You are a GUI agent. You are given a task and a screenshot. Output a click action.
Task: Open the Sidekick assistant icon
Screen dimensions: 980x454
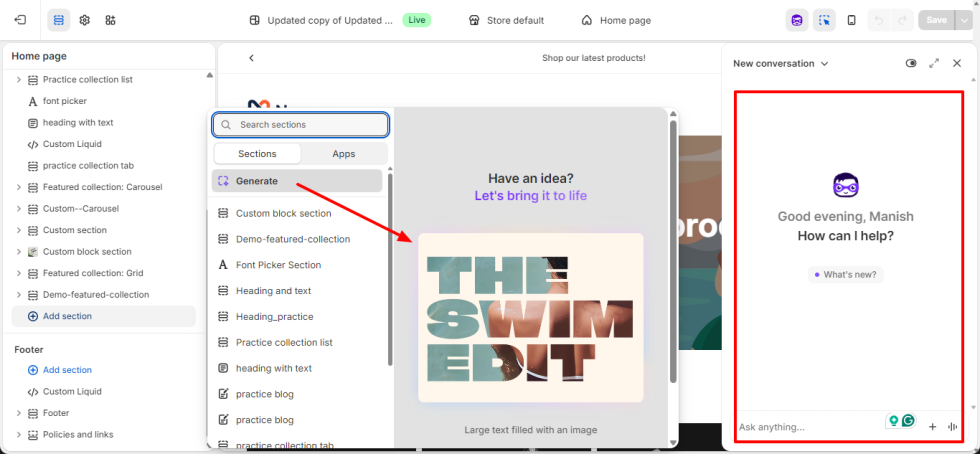pyautogui.click(x=797, y=20)
